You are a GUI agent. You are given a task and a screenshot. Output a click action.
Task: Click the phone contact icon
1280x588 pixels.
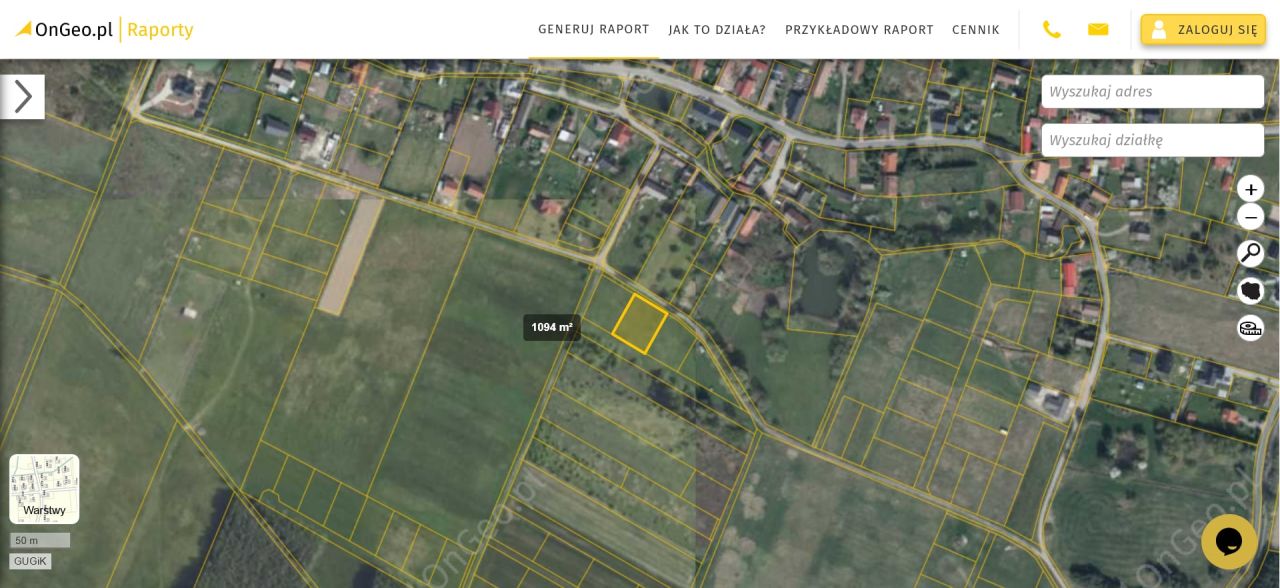click(1052, 30)
